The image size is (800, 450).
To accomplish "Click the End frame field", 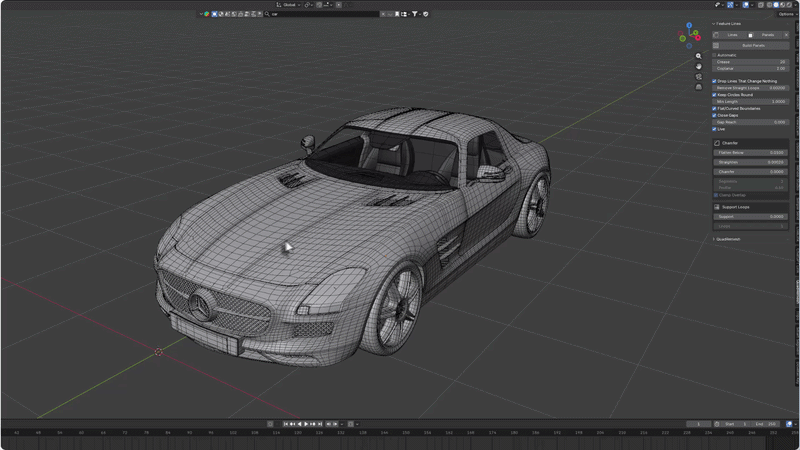I will click(765, 424).
